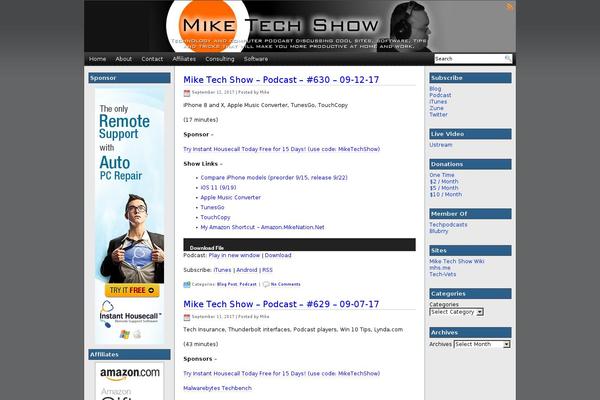The width and height of the screenshot is (600, 400).
Task: Open the Archives Select Month dropdown
Action: (482, 344)
